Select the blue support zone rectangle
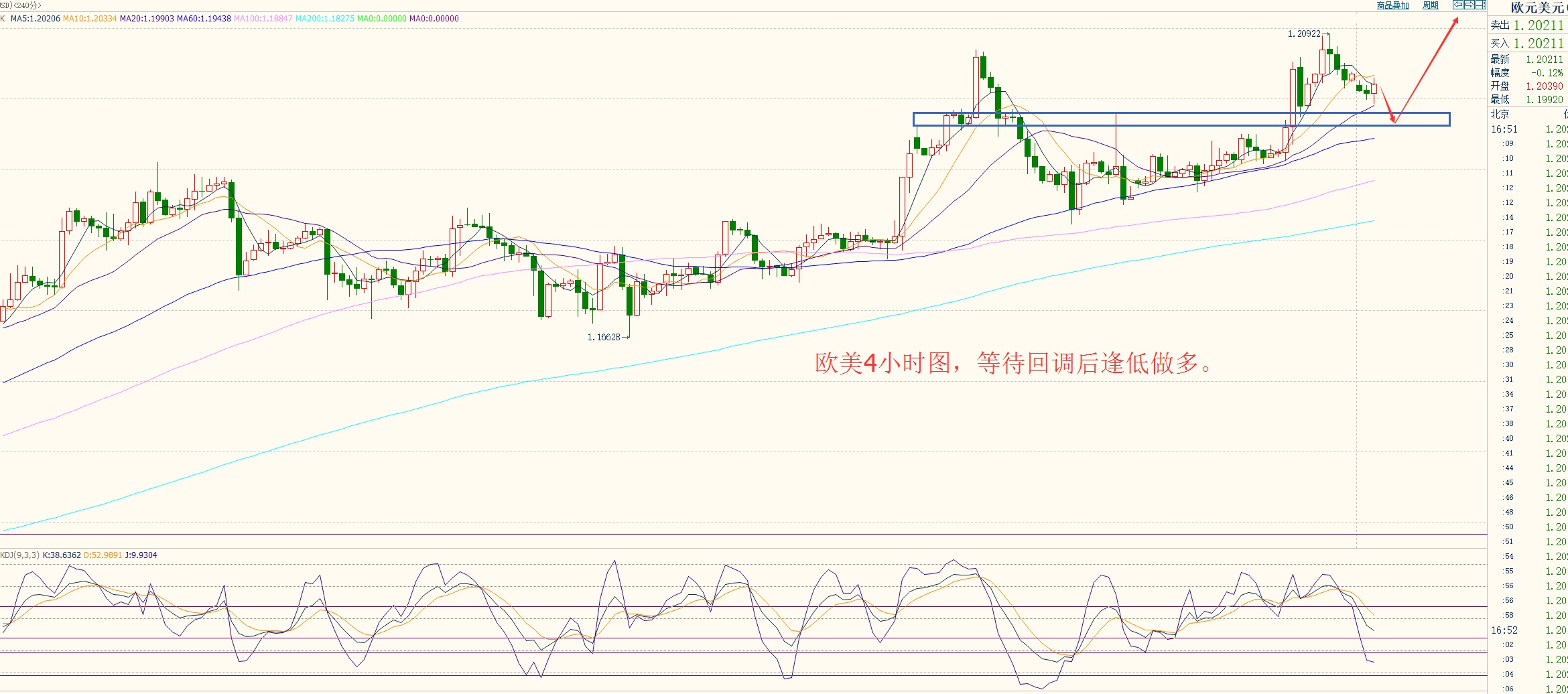1568x694 pixels. 1181,113
